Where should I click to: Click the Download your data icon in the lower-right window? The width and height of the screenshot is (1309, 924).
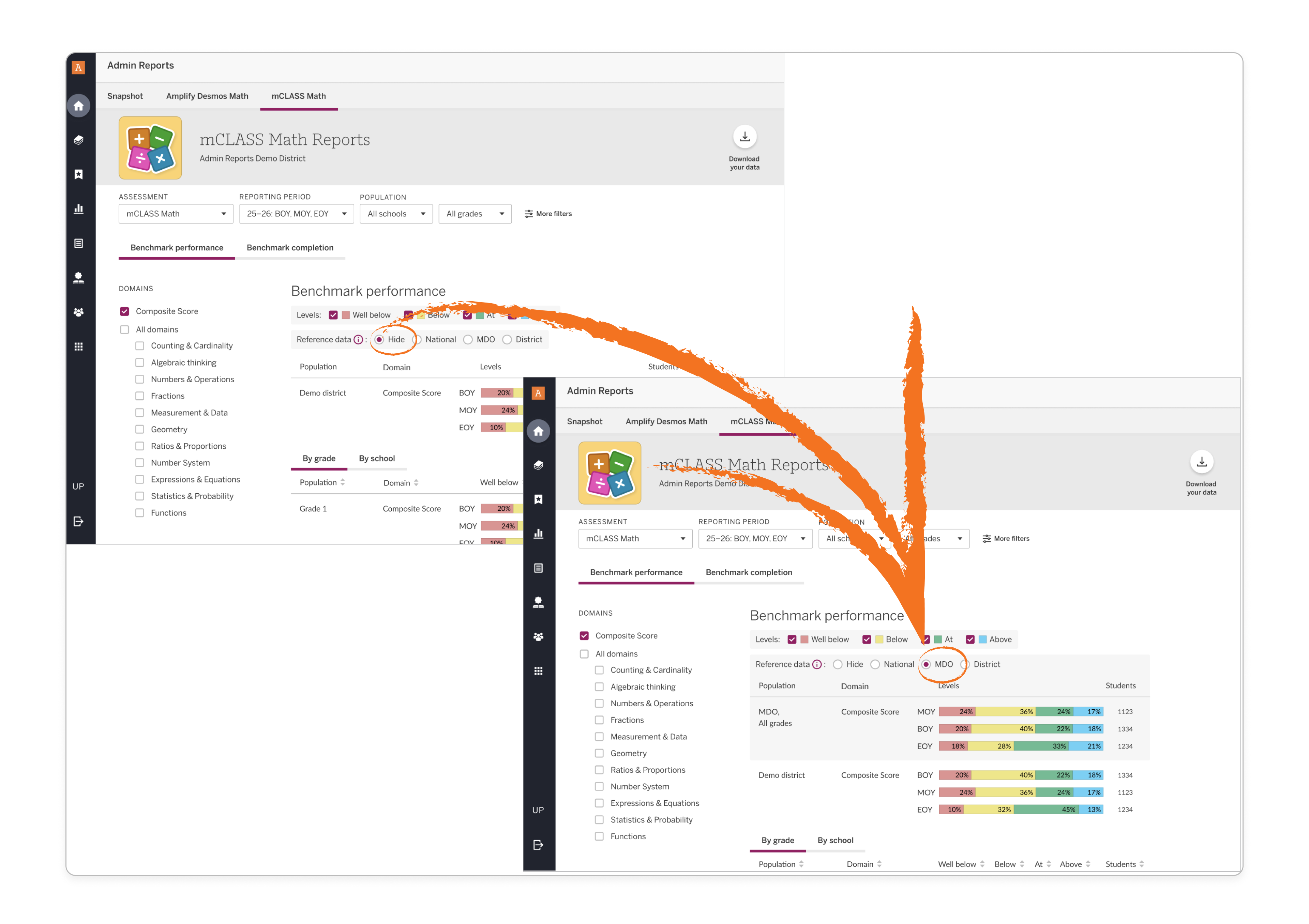click(1201, 461)
